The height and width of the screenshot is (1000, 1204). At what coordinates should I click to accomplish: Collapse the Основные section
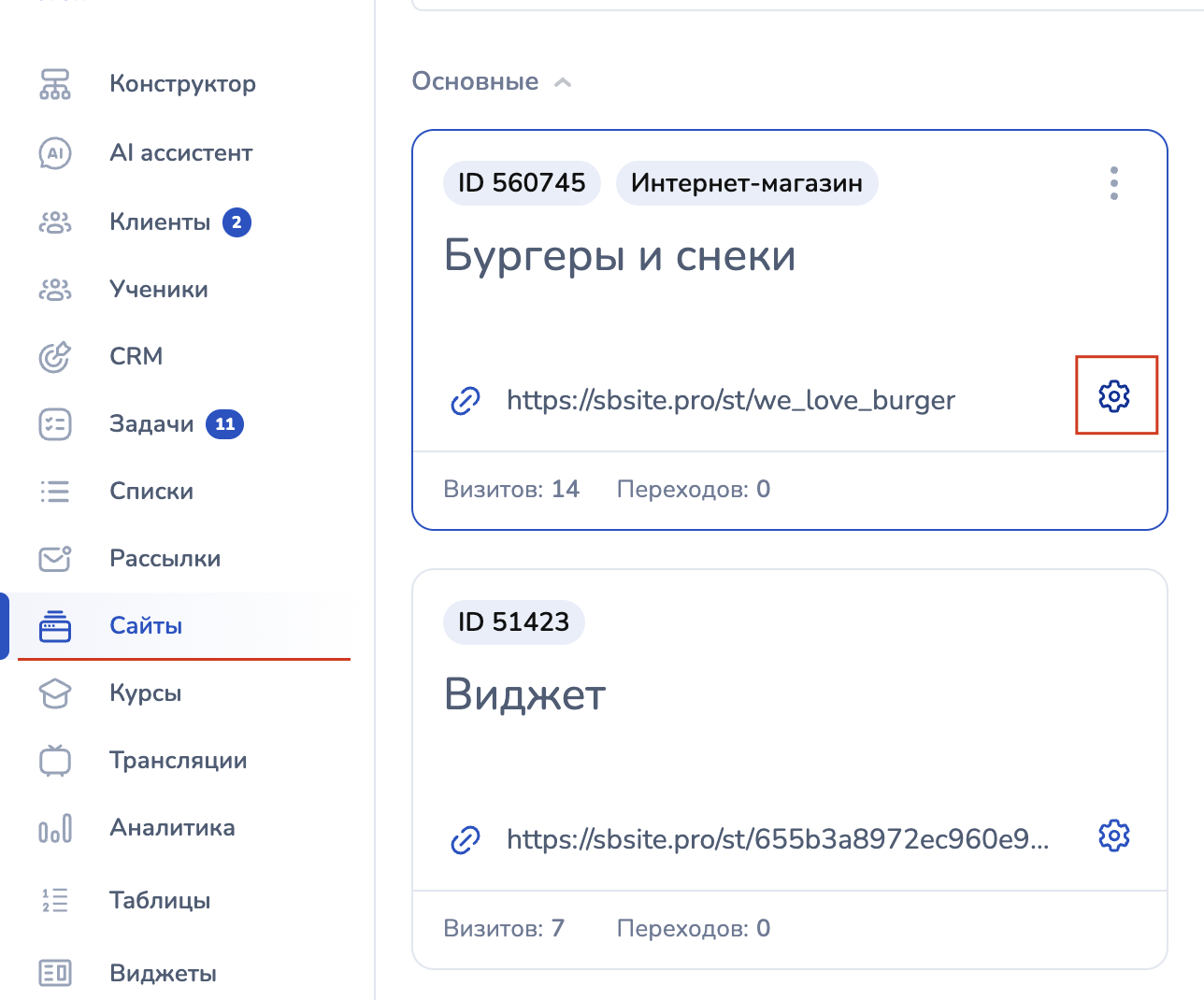(x=563, y=82)
